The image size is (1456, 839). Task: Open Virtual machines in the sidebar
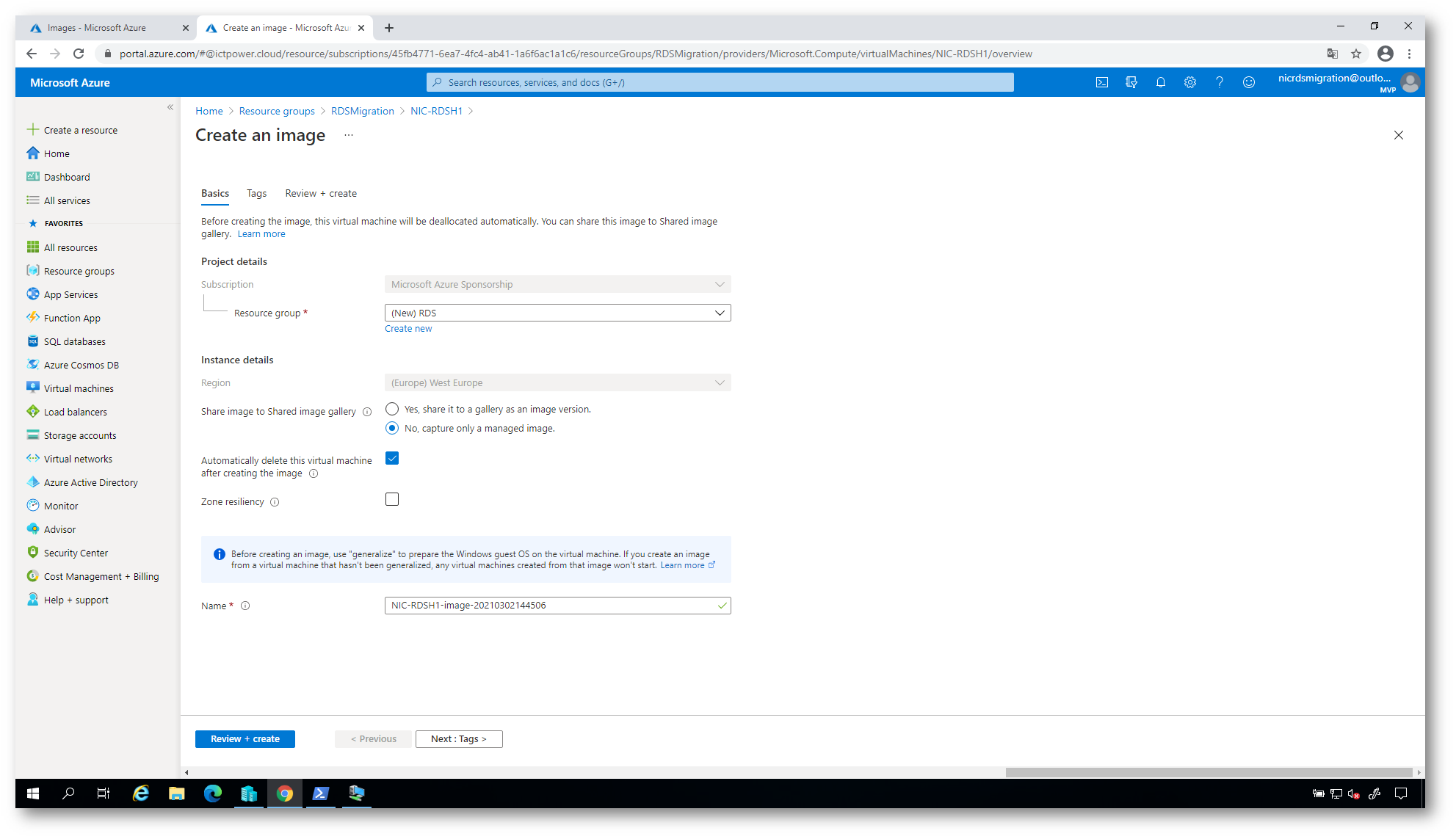(x=79, y=388)
